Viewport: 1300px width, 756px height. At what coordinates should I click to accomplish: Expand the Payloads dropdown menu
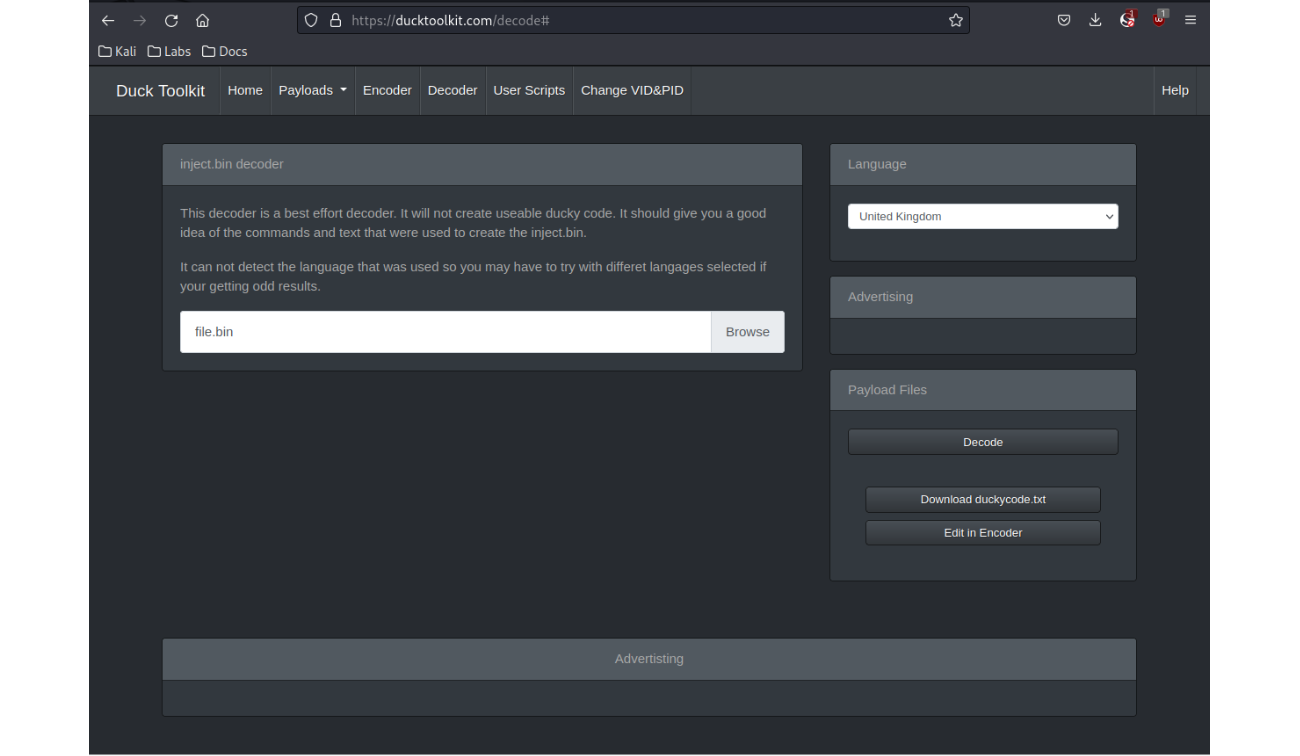click(313, 90)
